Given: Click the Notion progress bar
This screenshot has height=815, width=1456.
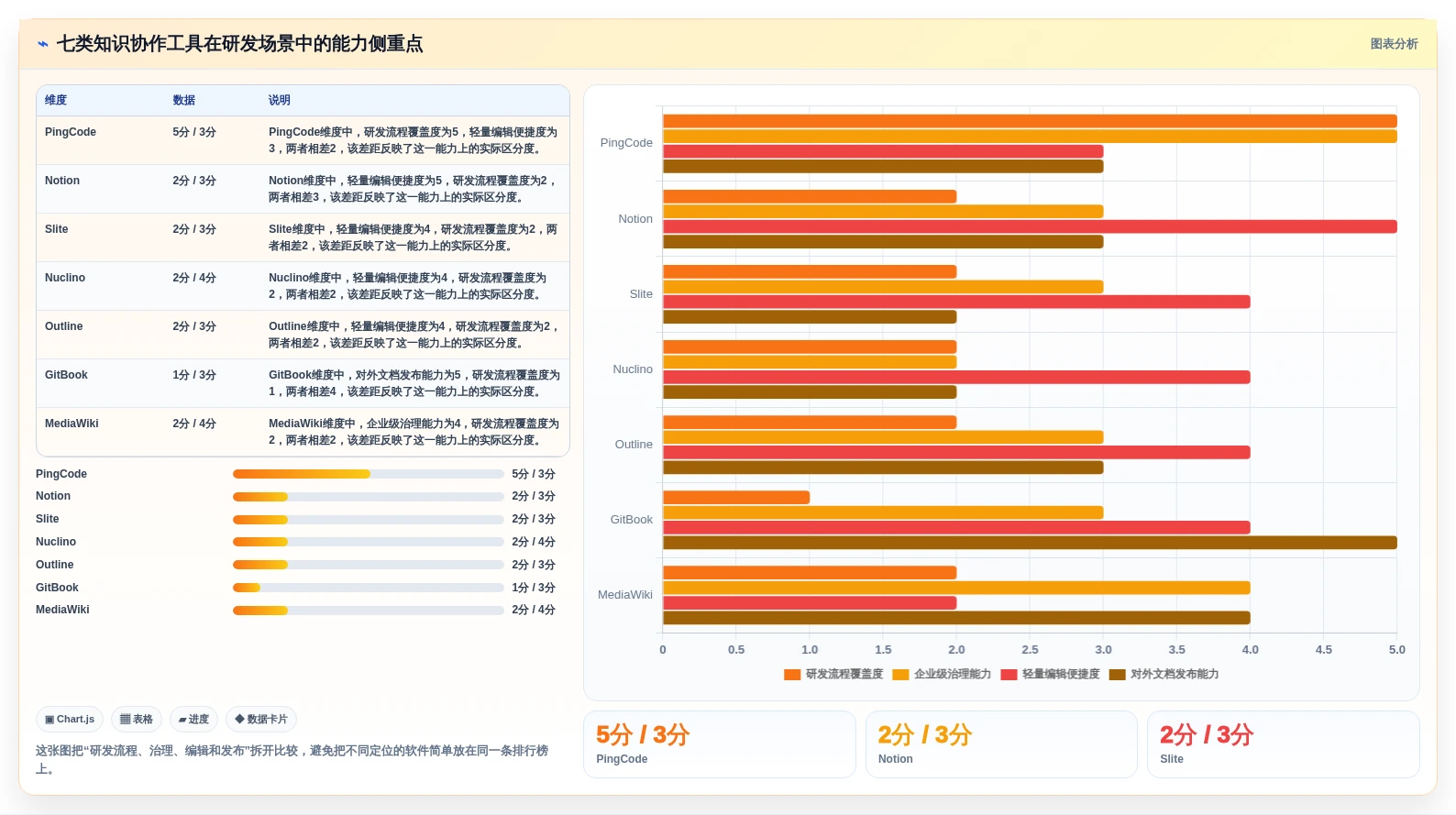Looking at the screenshot, I should pos(369,497).
